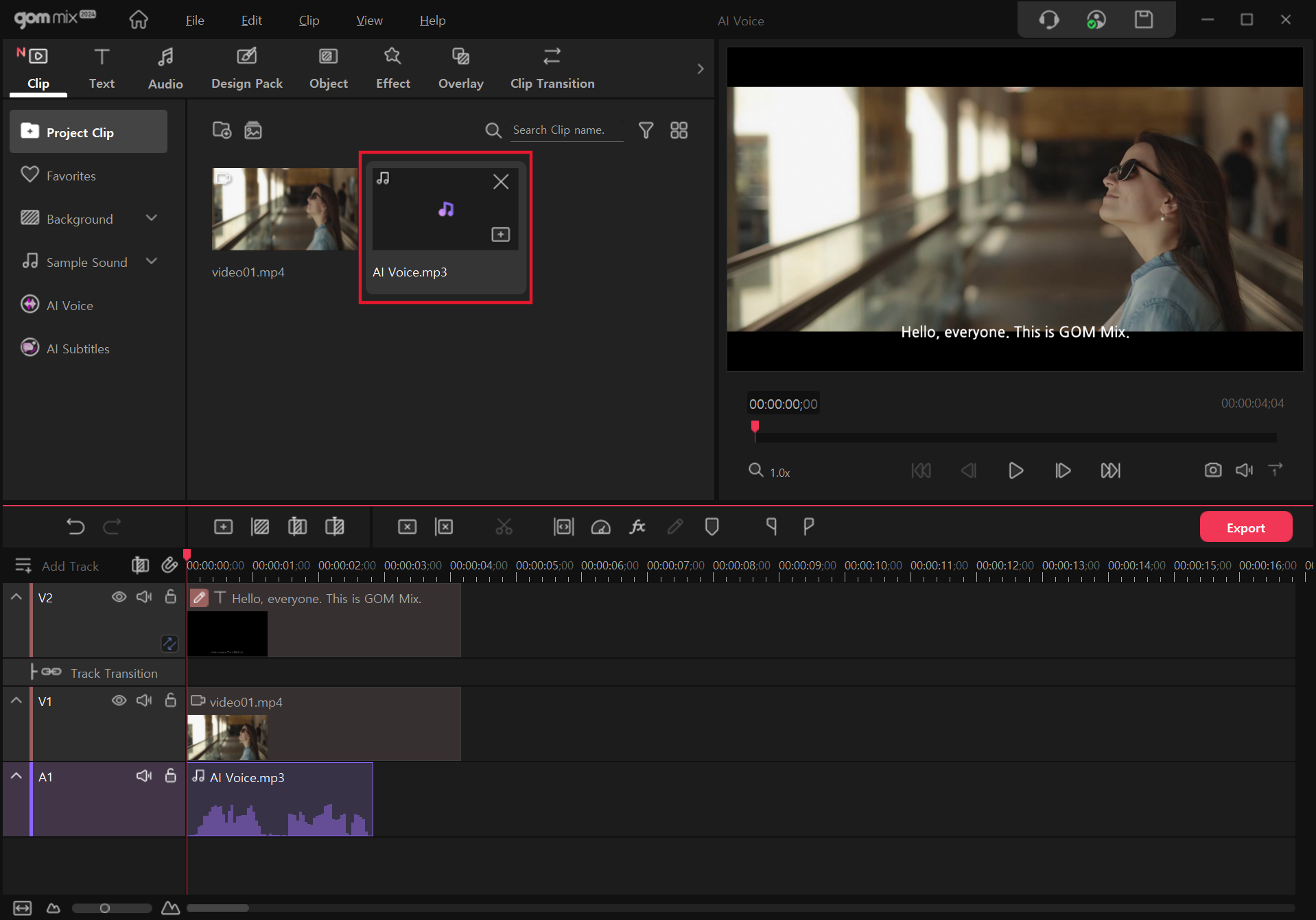Click the undo arrow in timeline toolbar

point(75,527)
